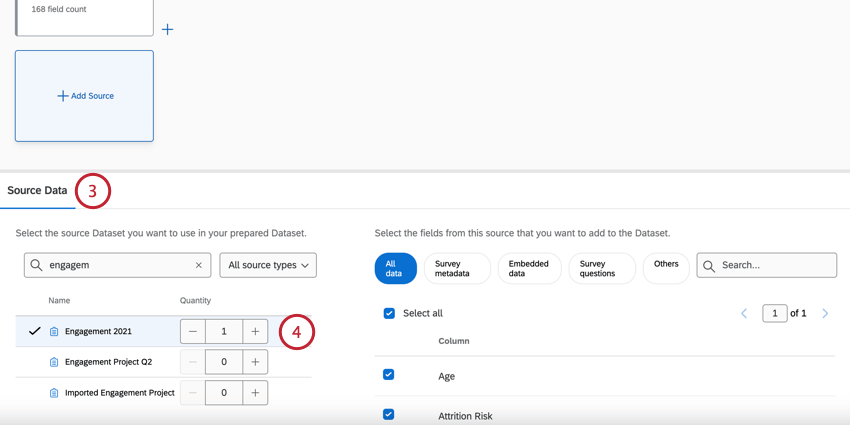The height and width of the screenshot is (425, 850).
Task: Click the field Search... box
Action: point(767,265)
